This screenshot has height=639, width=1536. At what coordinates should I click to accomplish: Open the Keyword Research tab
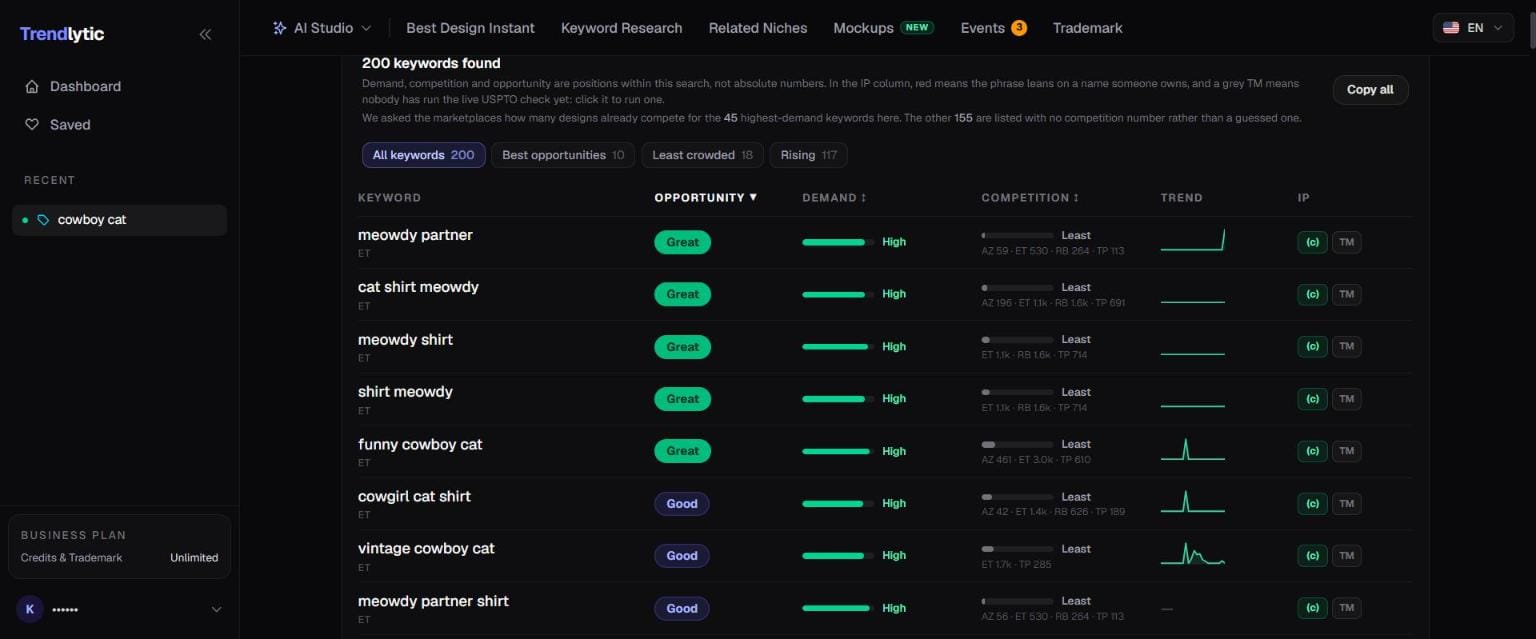(x=622, y=28)
